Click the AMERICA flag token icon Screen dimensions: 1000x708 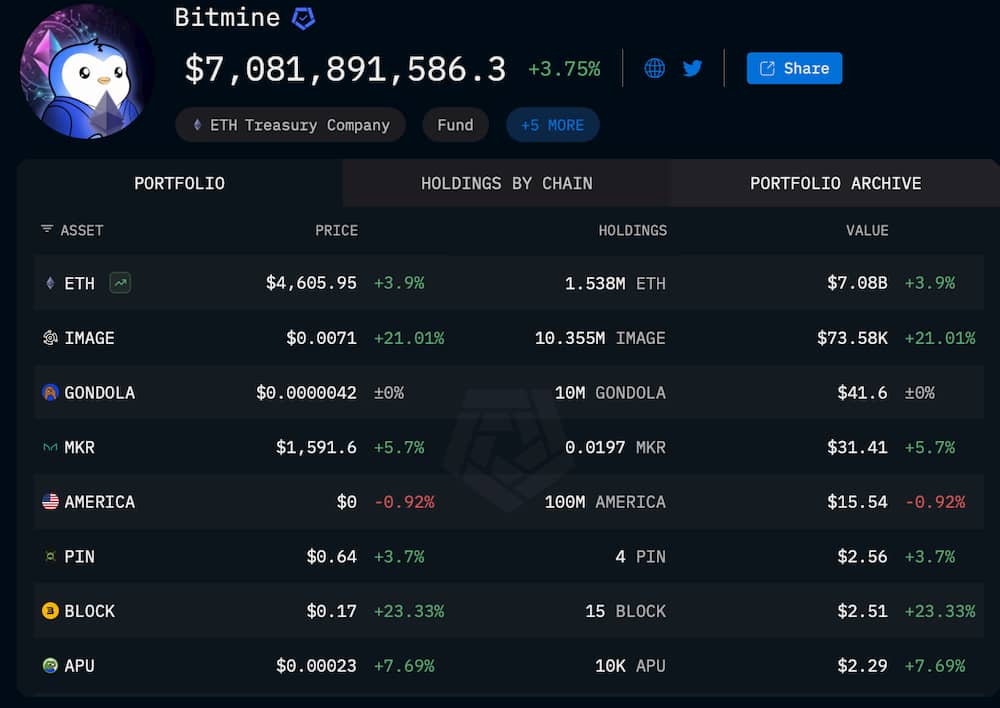50,502
